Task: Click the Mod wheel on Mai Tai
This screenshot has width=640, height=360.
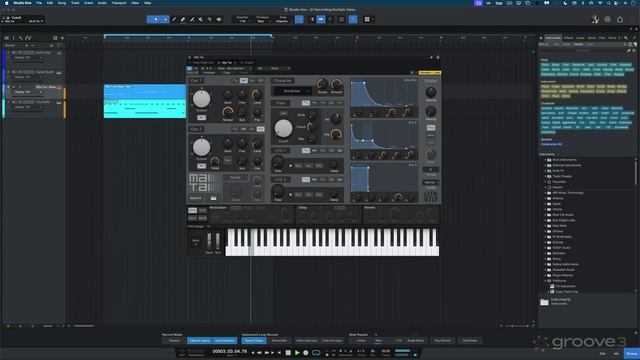Action: point(218,242)
